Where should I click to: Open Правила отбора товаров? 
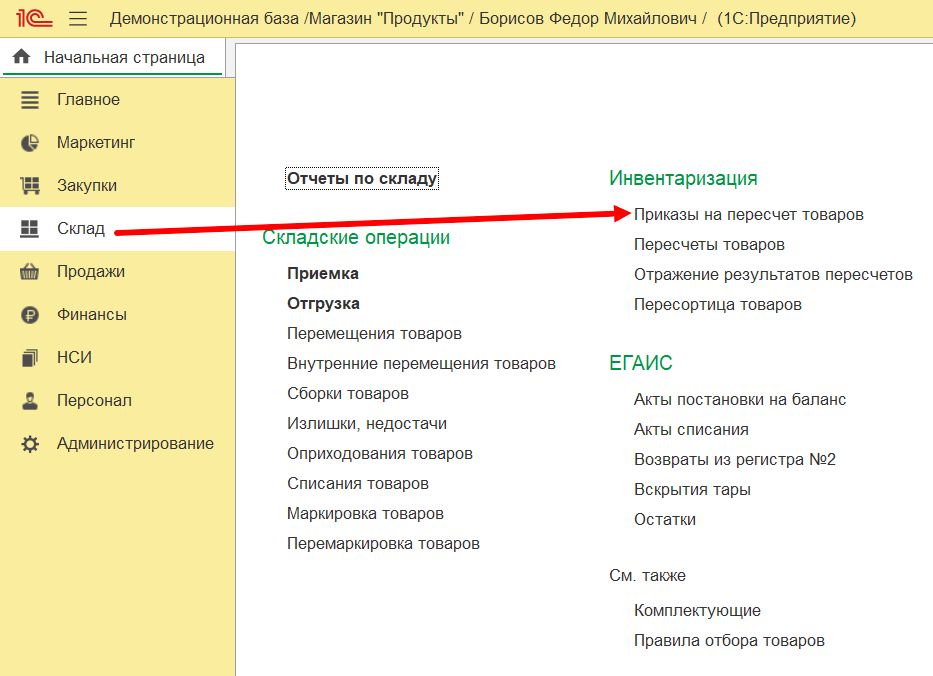tap(729, 640)
